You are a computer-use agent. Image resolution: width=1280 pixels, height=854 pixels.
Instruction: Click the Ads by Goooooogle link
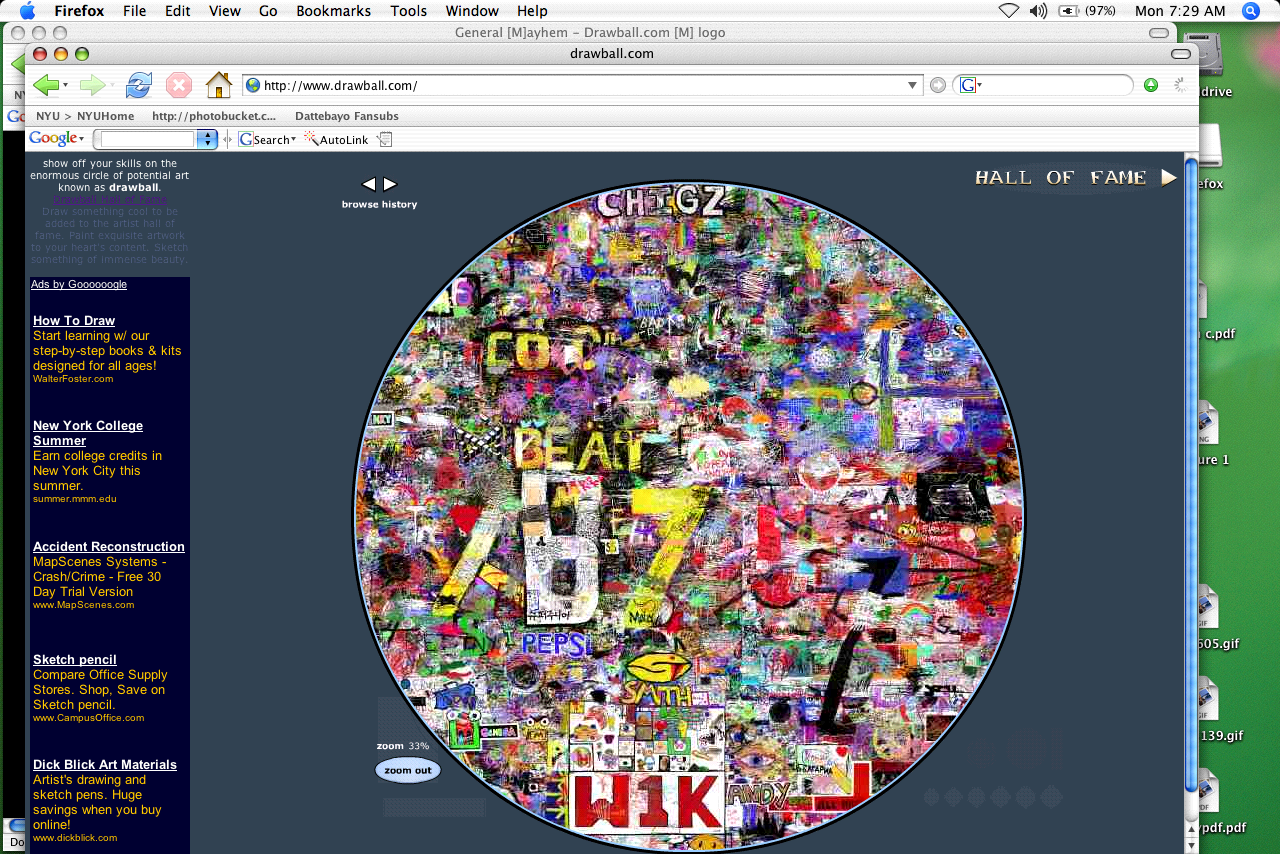(79, 284)
